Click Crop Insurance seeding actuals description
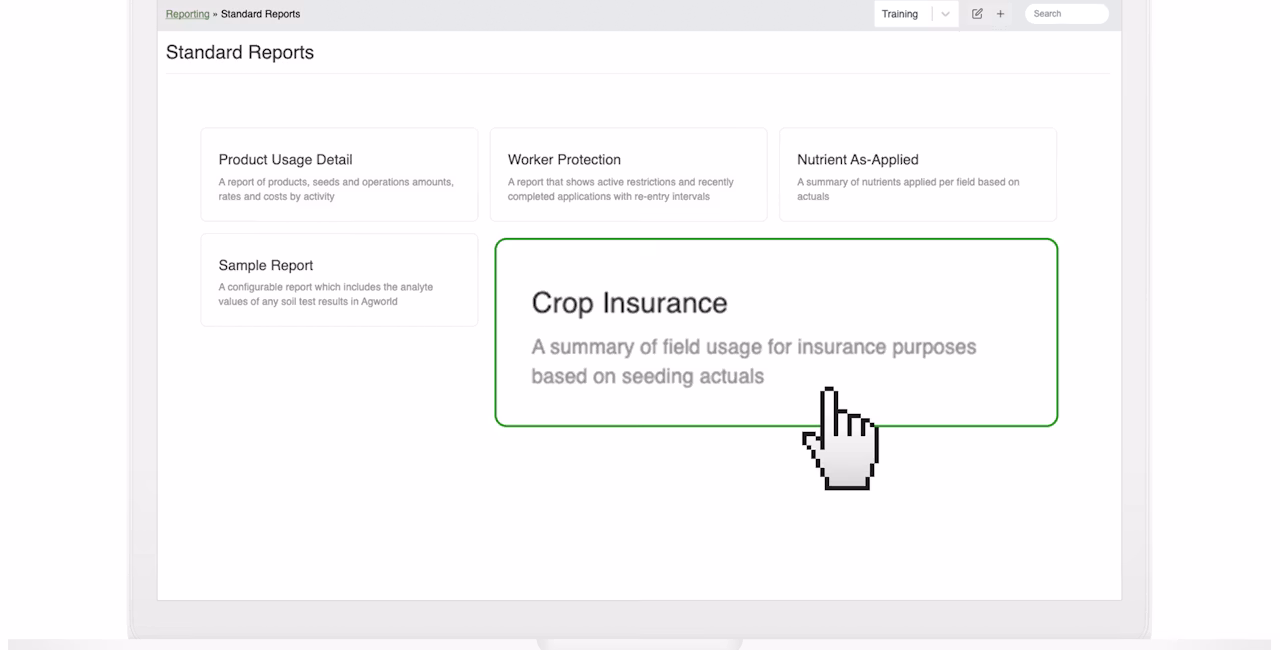The width and height of the screenshot is (1280, 650). (x=753, y=361)
